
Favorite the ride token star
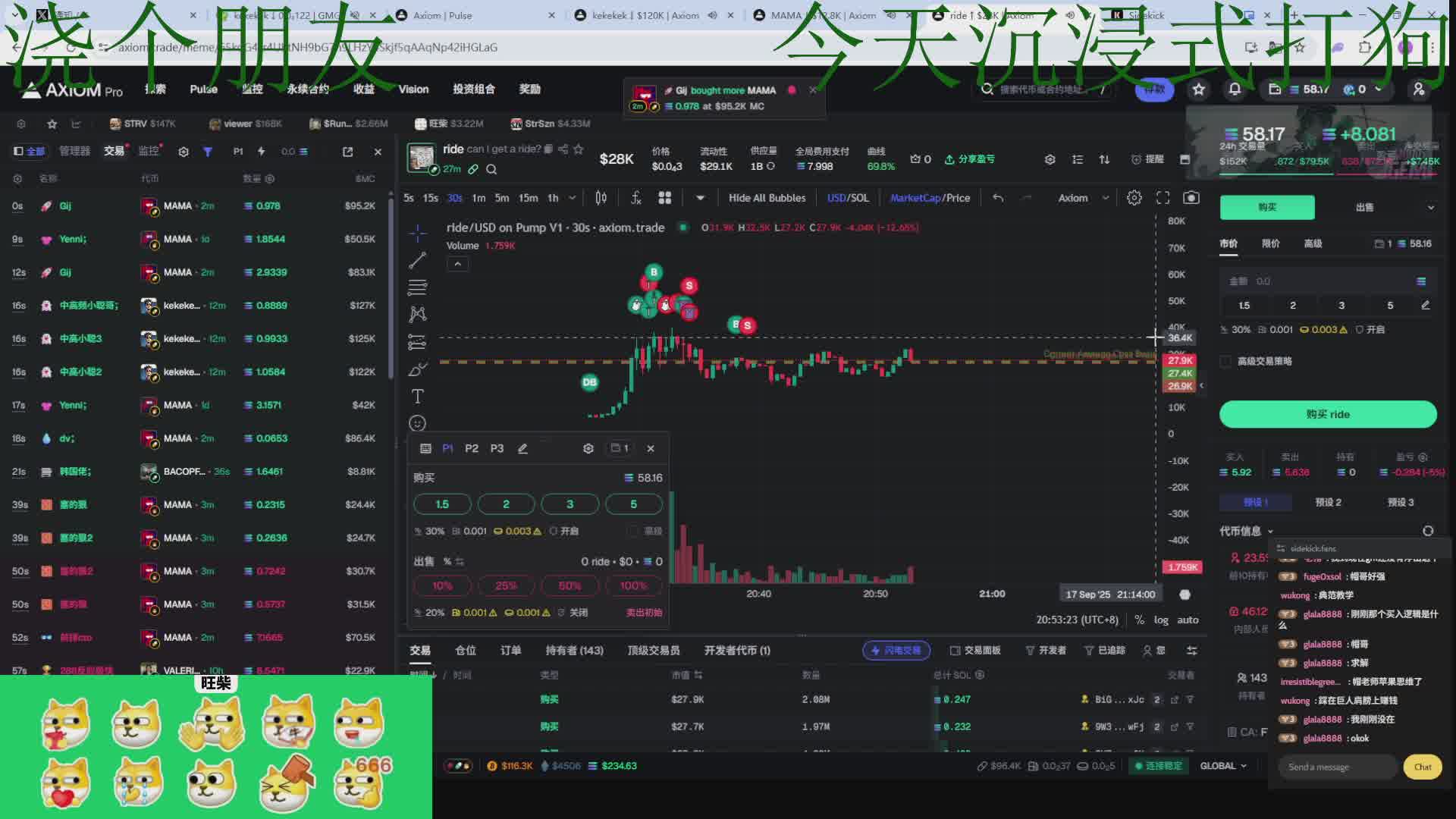[579, 149]
